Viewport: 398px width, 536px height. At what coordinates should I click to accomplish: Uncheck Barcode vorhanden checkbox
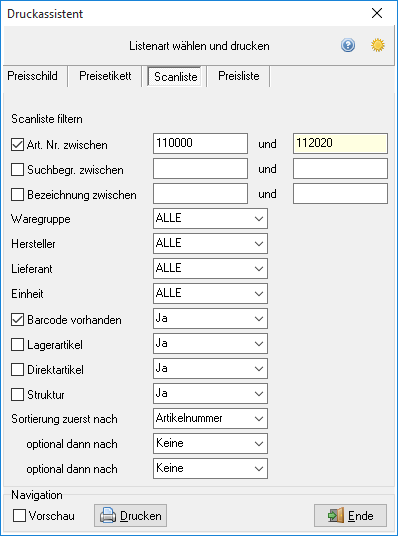pos(17,320)
